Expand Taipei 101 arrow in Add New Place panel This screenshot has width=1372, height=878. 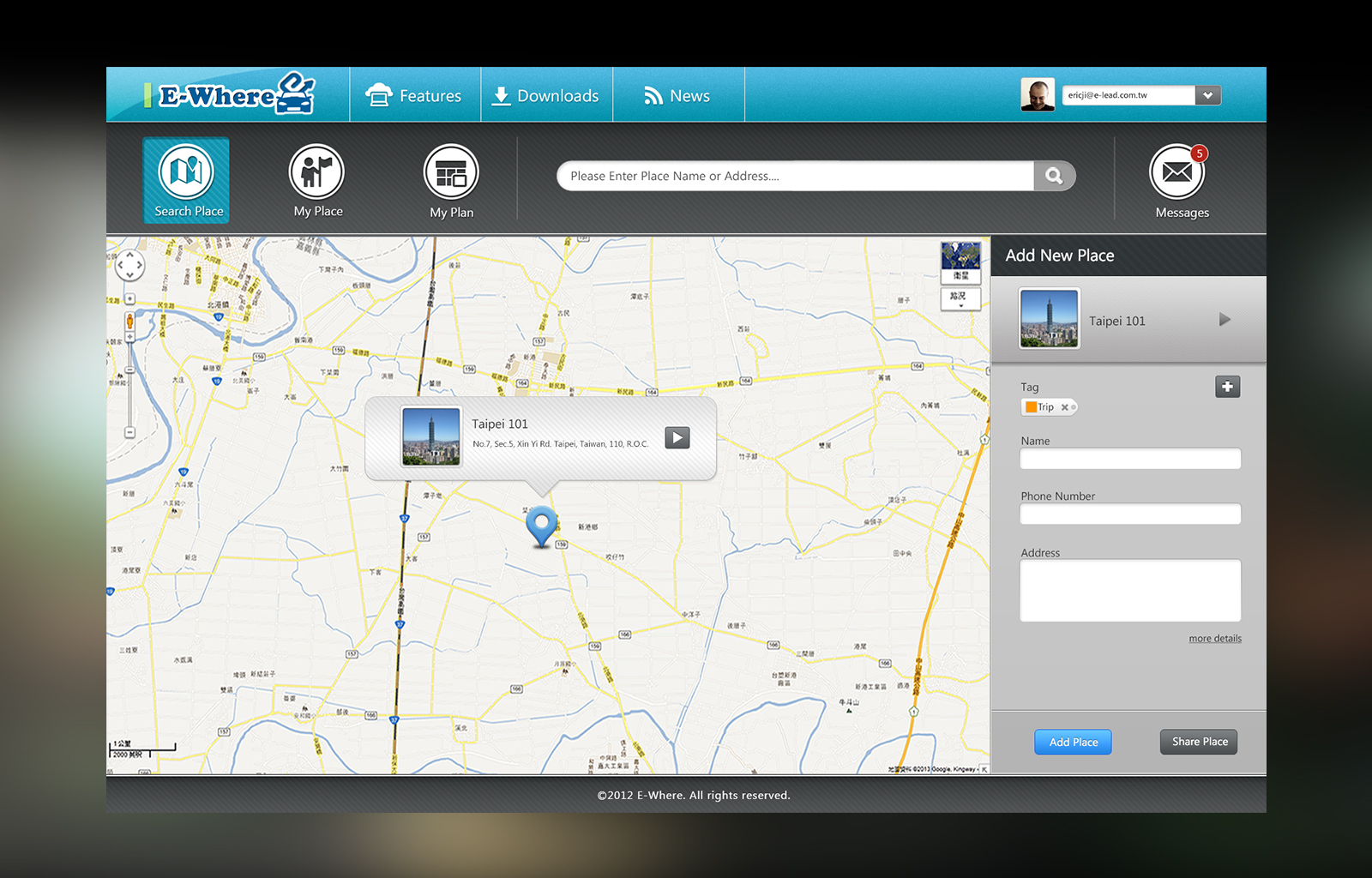pos(1225,320)
